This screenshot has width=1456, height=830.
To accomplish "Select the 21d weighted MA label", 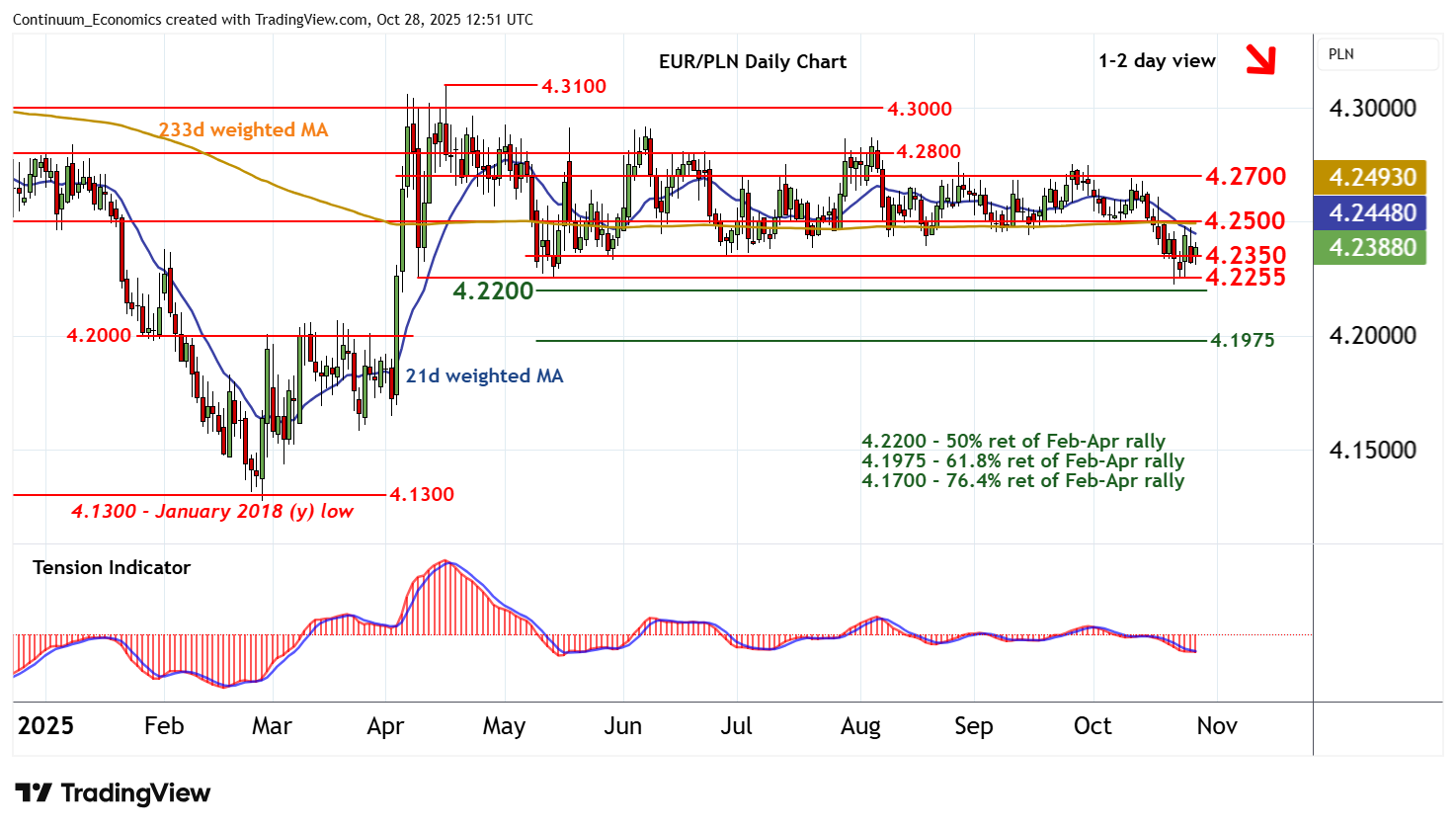I will (484, 375).
